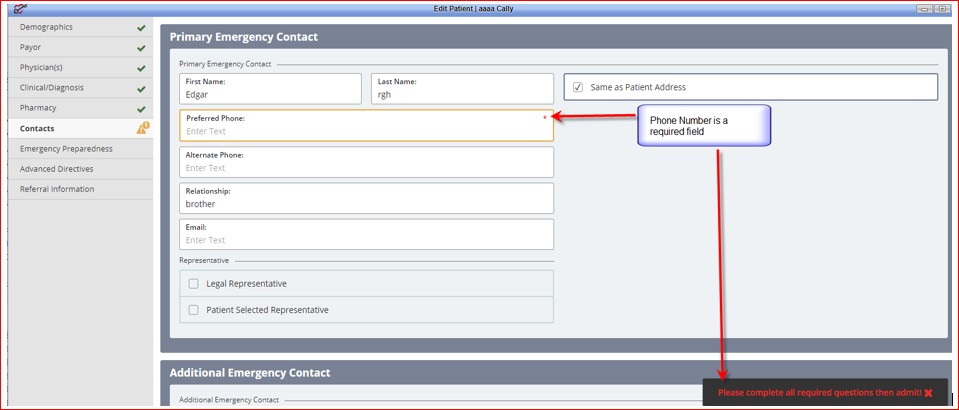Image resolution: width=959 pixels, height=410 pixels.
Task: Focus the Email input field
Action: click(x=366, y=234)
